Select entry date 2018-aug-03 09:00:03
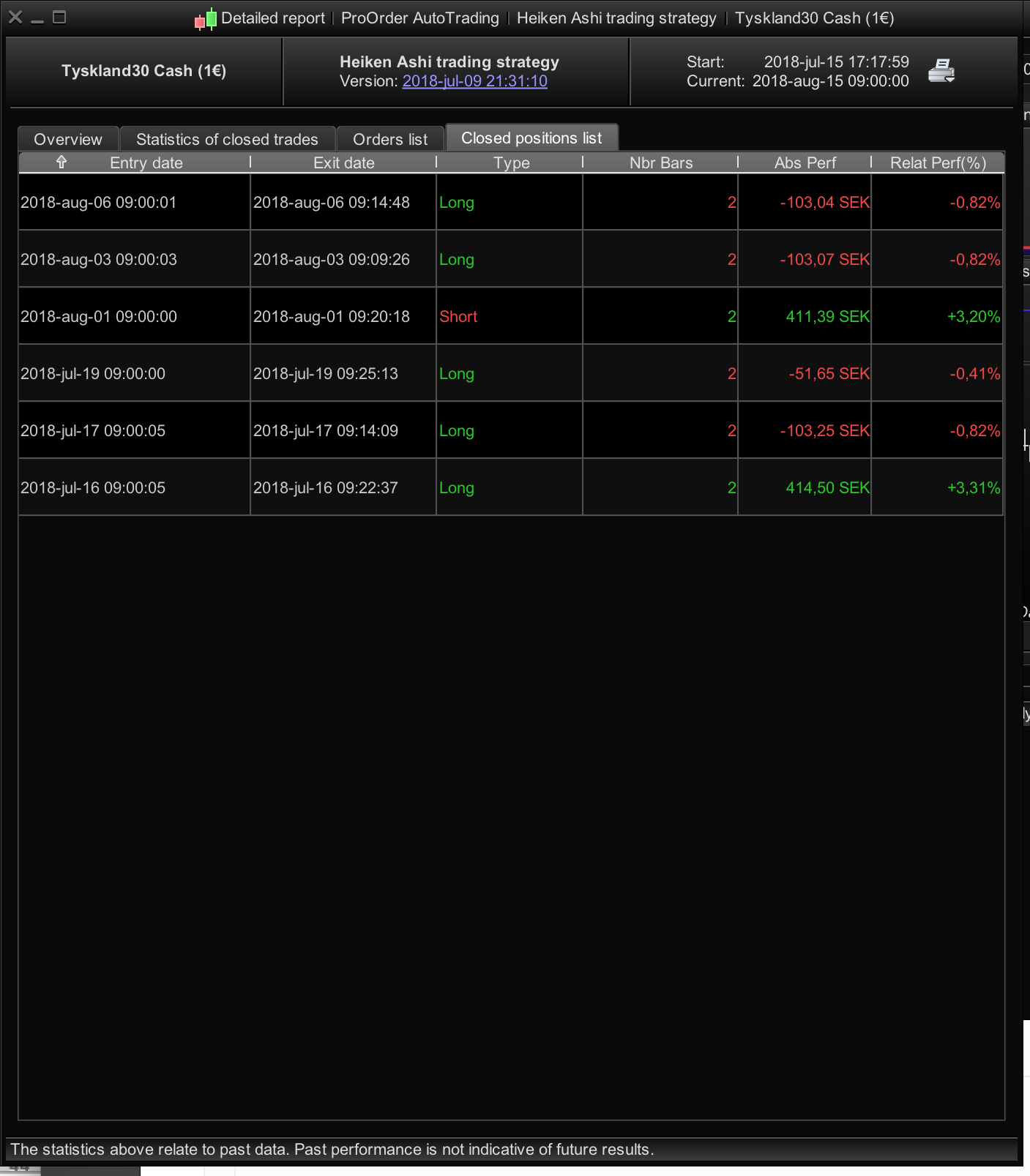Image resolution: width=1030 pixels, height=1176 pixels. pos(99,260)
